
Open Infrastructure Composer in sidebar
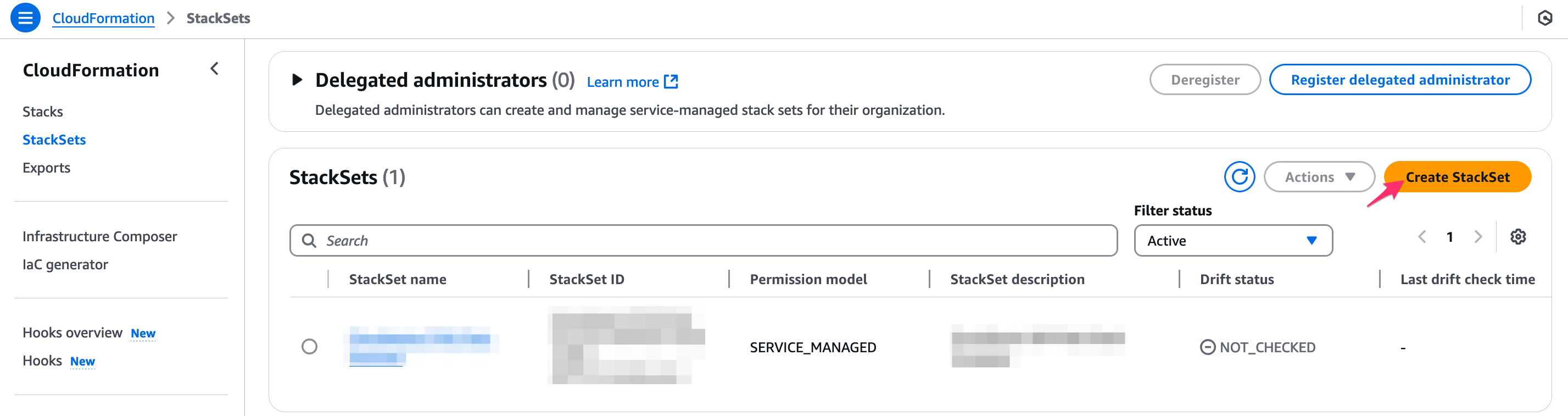100,236
